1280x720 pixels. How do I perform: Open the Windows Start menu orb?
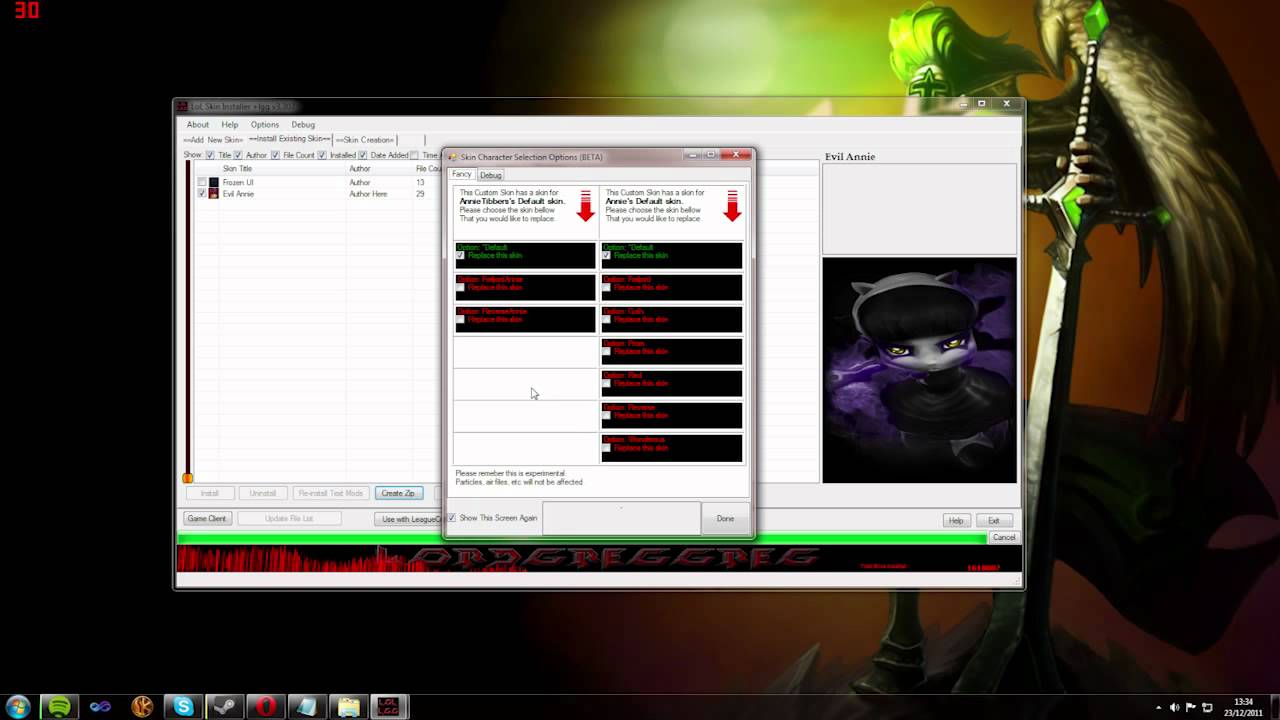click(18, 707)
